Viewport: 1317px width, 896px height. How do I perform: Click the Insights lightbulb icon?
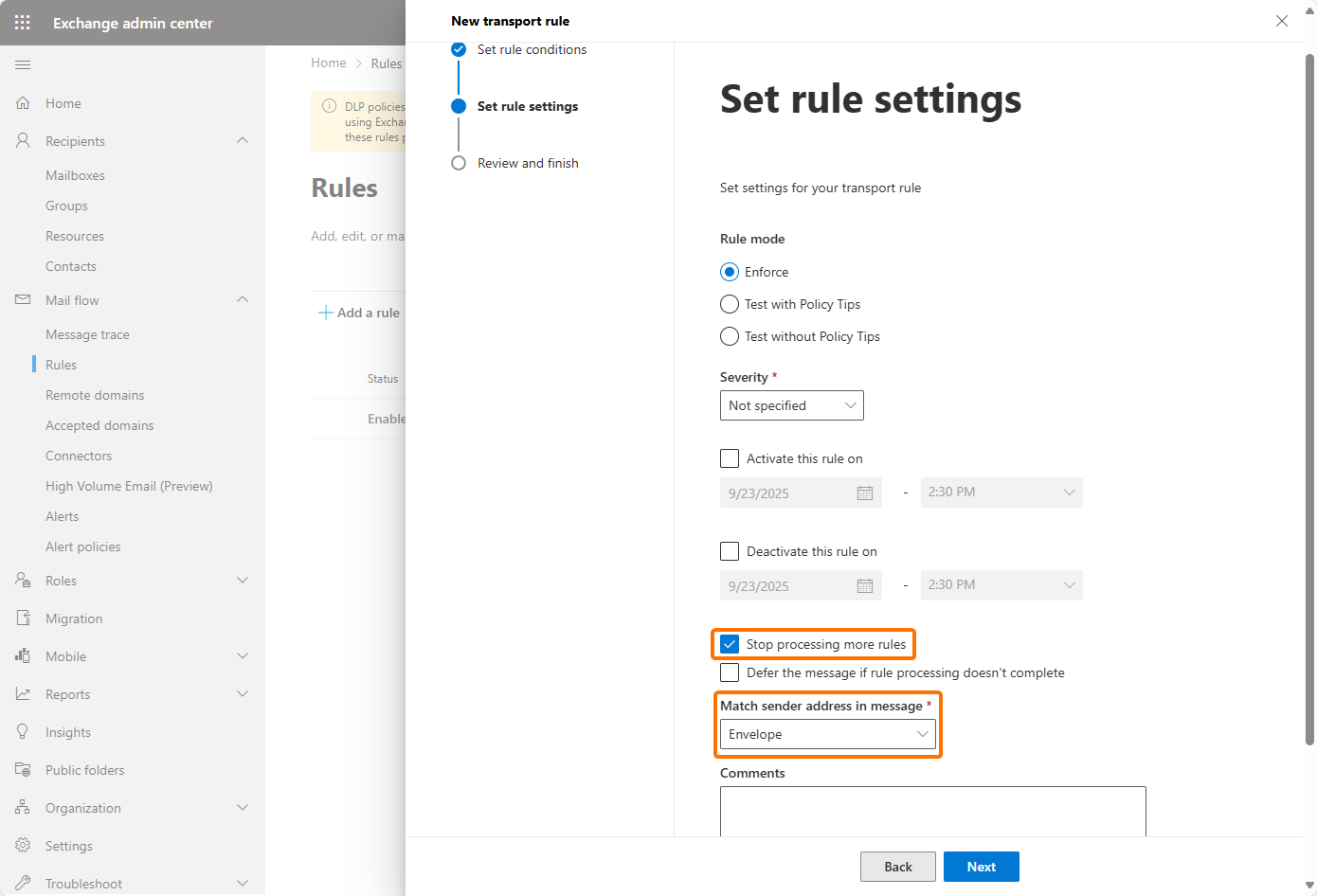pos(23,732)
